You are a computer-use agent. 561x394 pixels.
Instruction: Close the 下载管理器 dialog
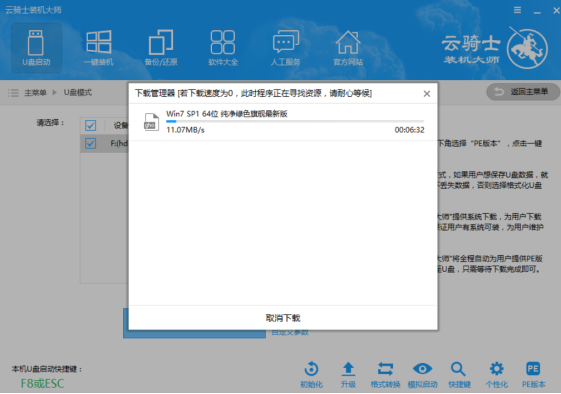(x=427, y=94)
